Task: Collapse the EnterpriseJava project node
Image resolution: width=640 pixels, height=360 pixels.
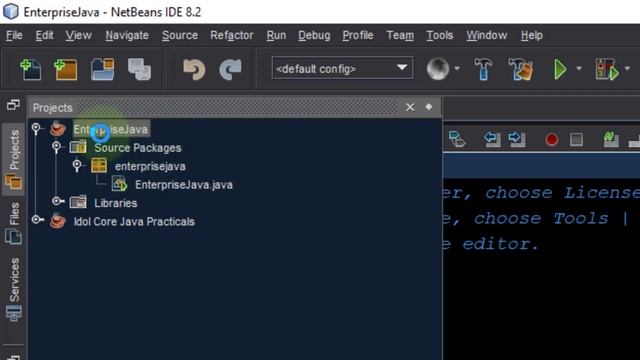Action: tap(36, 129)
